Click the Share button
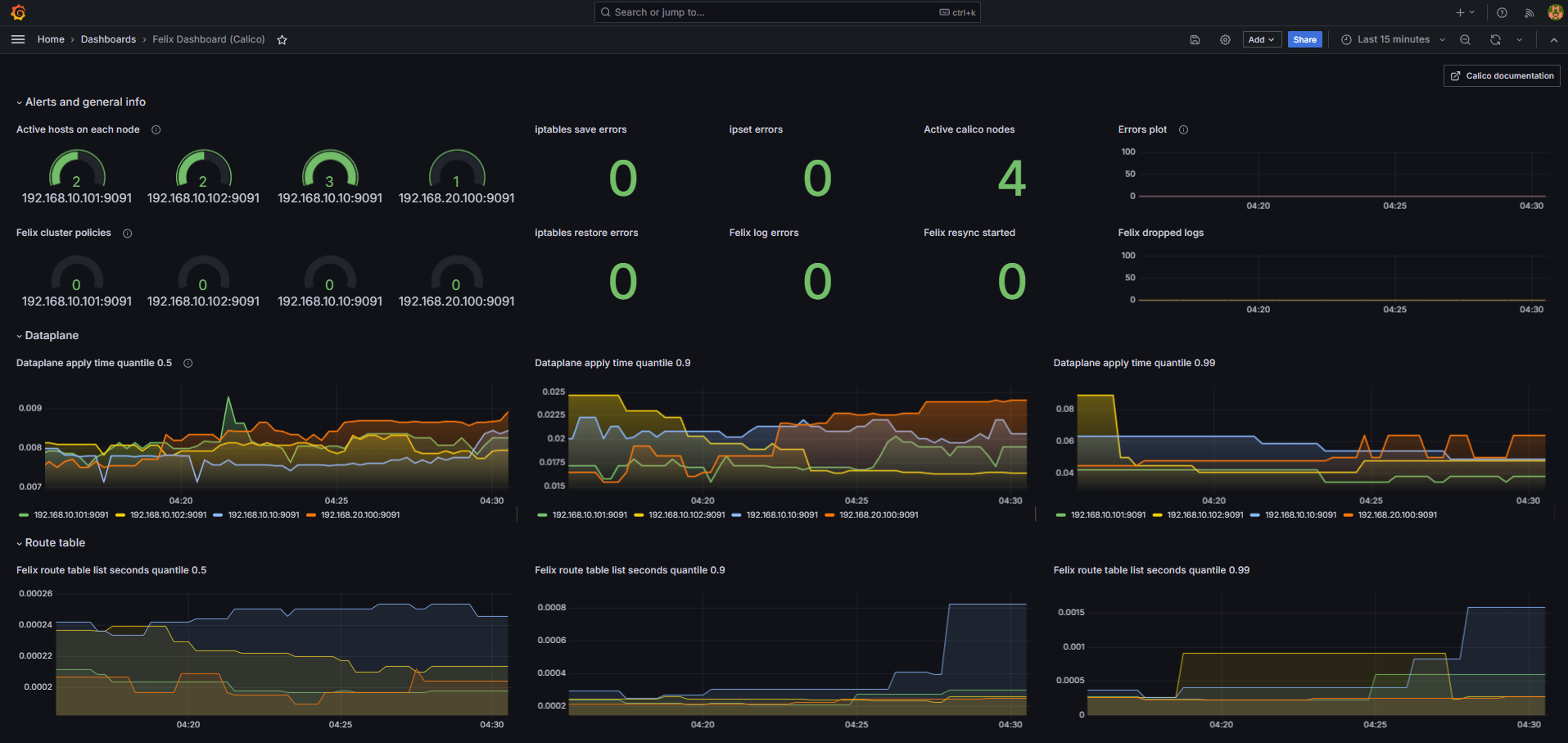Screen dimensions: 1568x743 pos(1304,39)
